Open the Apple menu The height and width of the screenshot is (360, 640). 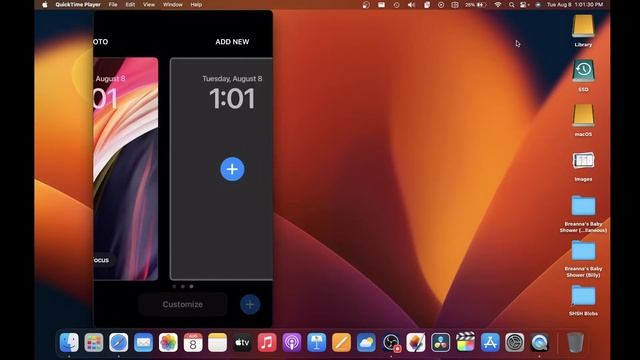[44, 4]
